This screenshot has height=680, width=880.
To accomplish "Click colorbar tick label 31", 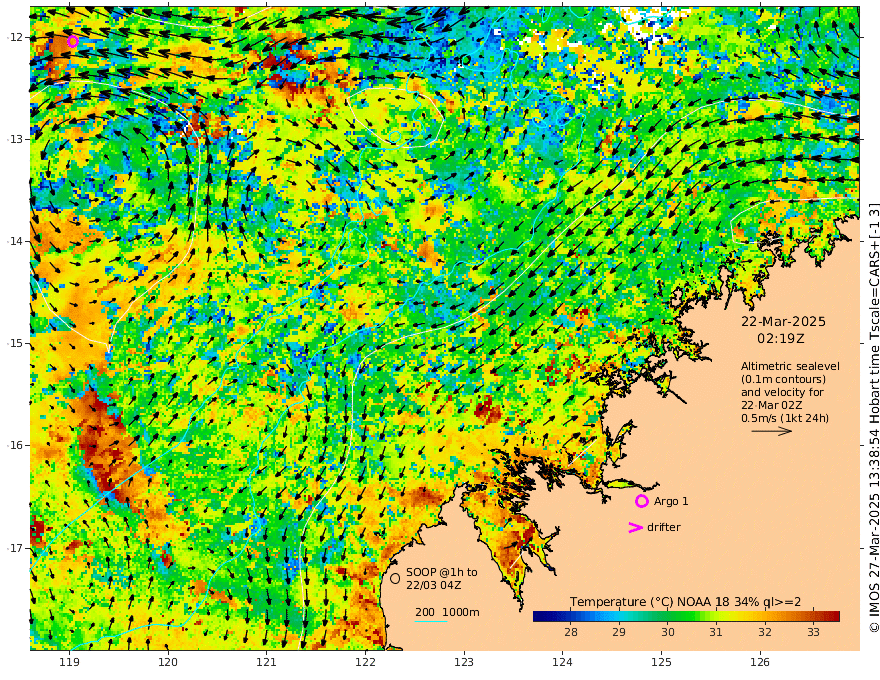I will pos(716,632).
